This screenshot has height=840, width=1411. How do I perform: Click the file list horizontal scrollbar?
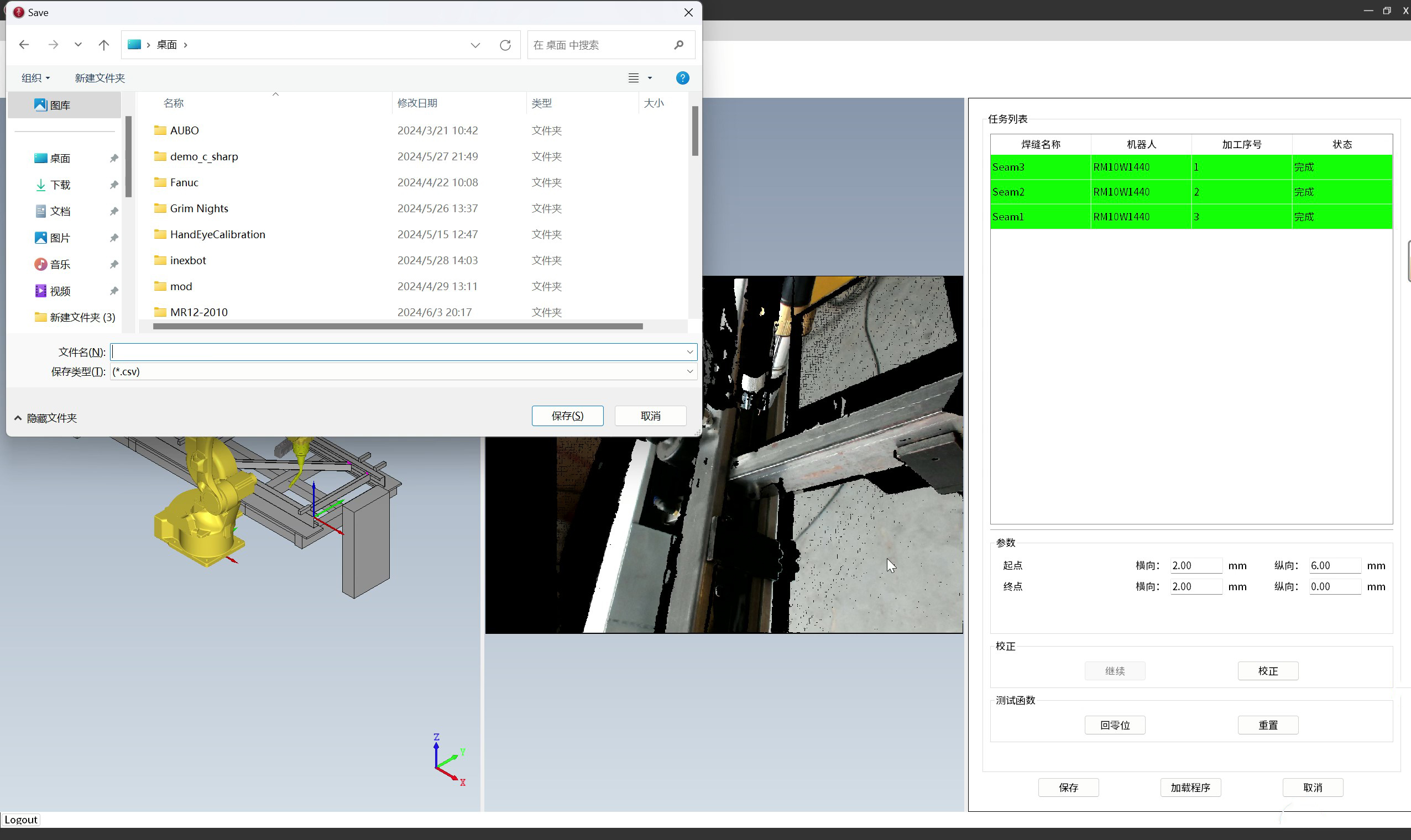[x=398, y=327]
